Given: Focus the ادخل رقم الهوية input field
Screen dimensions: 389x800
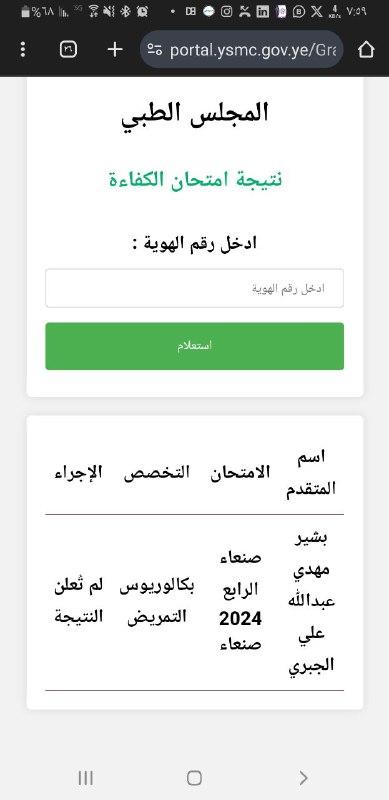Looking at the screenshot, I should tap(194, 288).
